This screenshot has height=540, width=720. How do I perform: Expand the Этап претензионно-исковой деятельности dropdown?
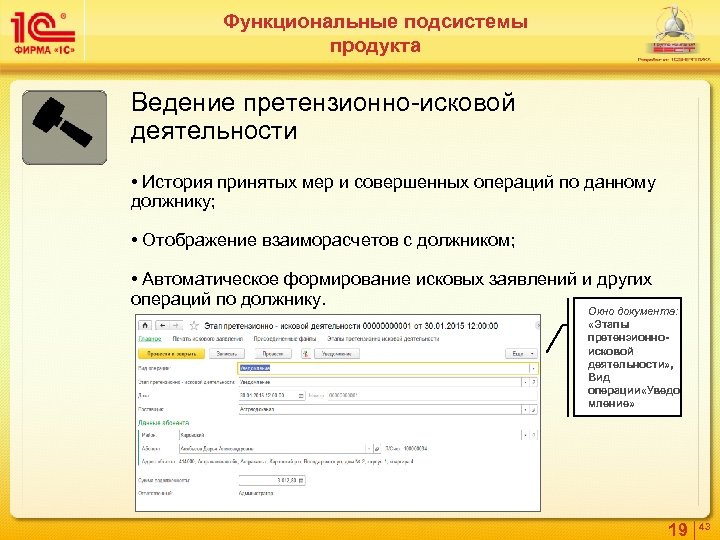tap(525, 382)
